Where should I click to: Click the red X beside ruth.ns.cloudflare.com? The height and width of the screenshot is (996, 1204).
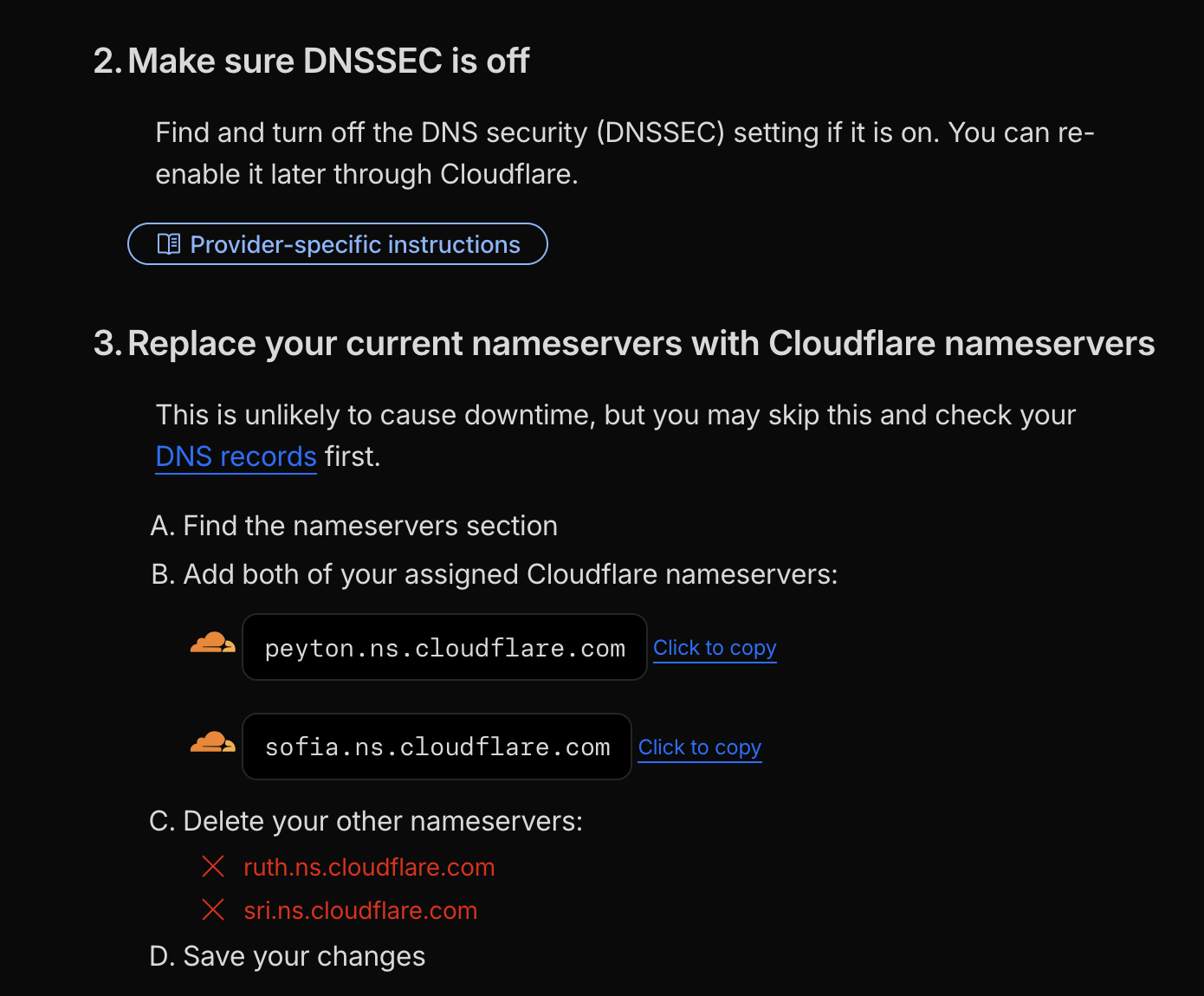(213, 866)
